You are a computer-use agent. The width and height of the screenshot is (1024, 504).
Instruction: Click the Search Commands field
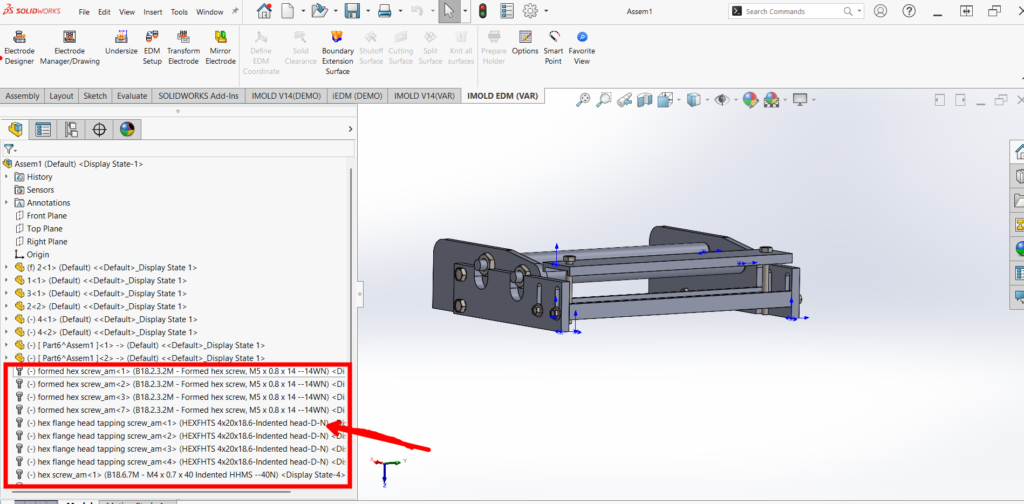(795, 11)
